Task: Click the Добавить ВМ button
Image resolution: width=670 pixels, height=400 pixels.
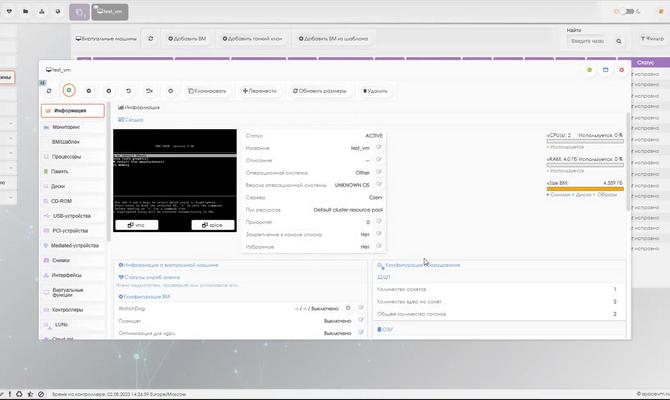Action: click(x=187, y=38)
